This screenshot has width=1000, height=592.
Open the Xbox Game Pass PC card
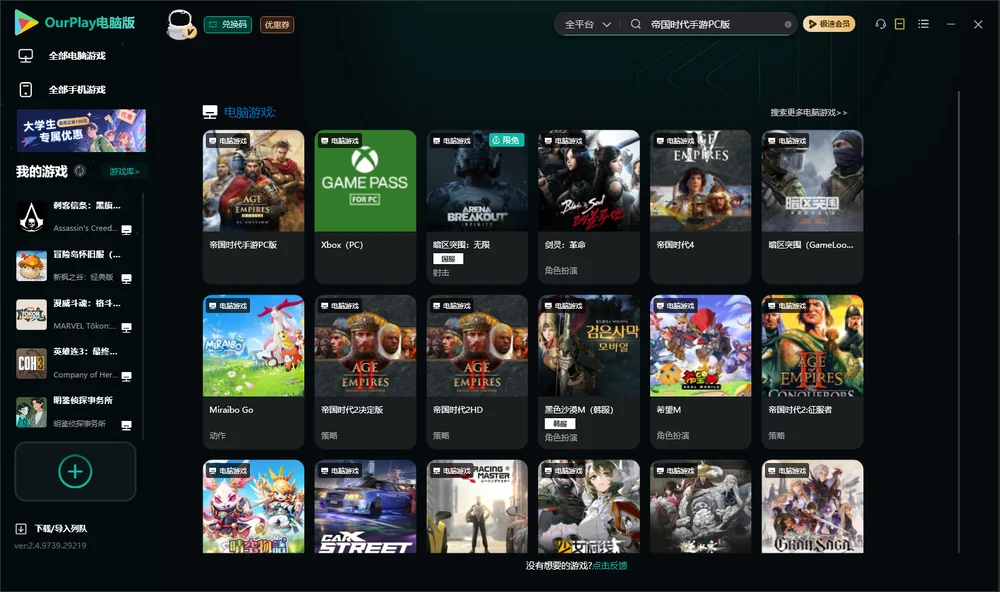(x=365, y=207)
